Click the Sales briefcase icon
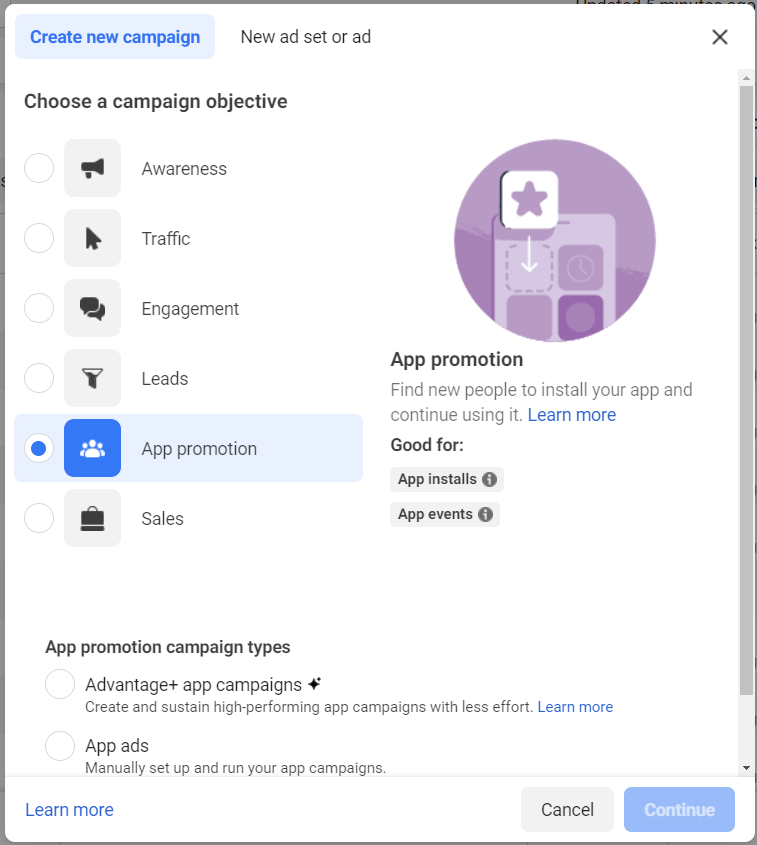Viewport: 757px width, 845px height. coord(92,518)
